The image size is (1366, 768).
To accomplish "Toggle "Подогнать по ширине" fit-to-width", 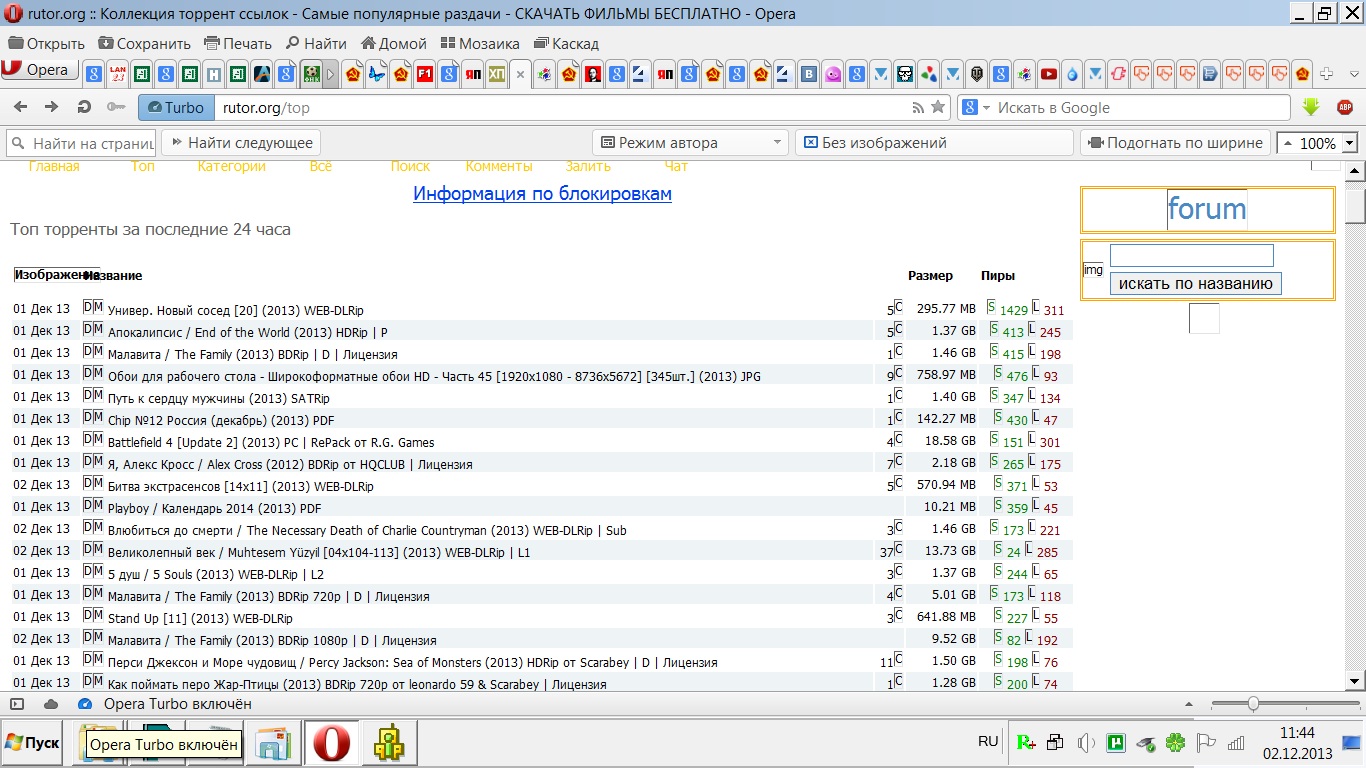I will coord(1176,143).
